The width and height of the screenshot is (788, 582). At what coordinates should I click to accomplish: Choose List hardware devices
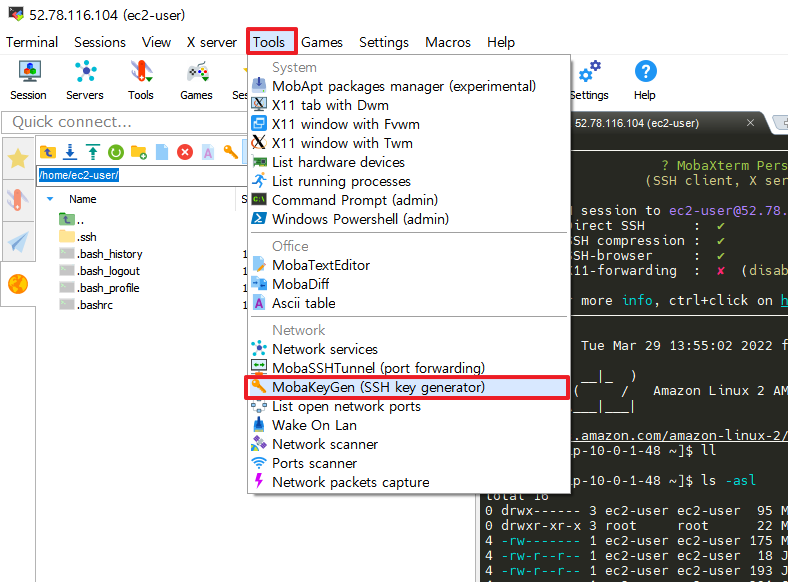tap(408, 162)
